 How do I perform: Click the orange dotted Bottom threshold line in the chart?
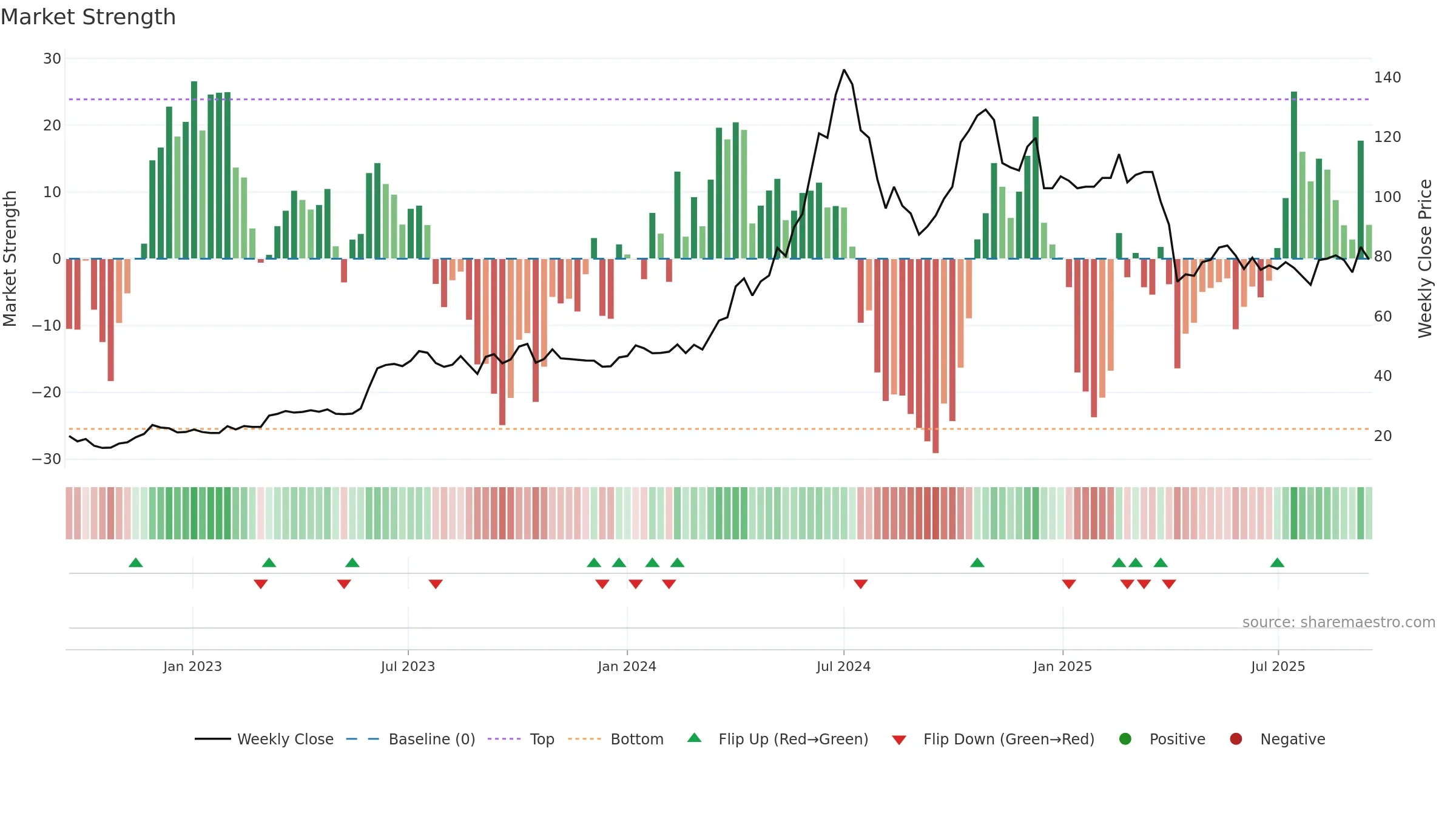pos(719,429)
